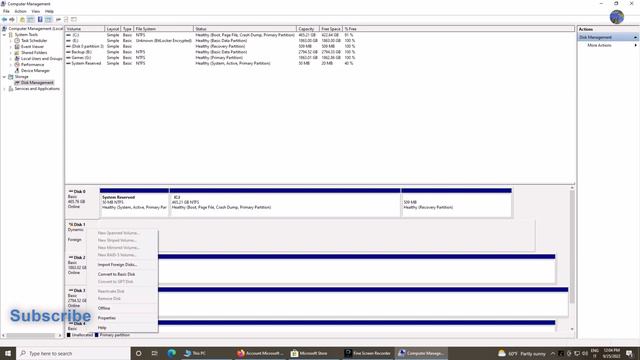Open Device Manager from the tree
The image size is (640, 360).
tap(35, 71)
